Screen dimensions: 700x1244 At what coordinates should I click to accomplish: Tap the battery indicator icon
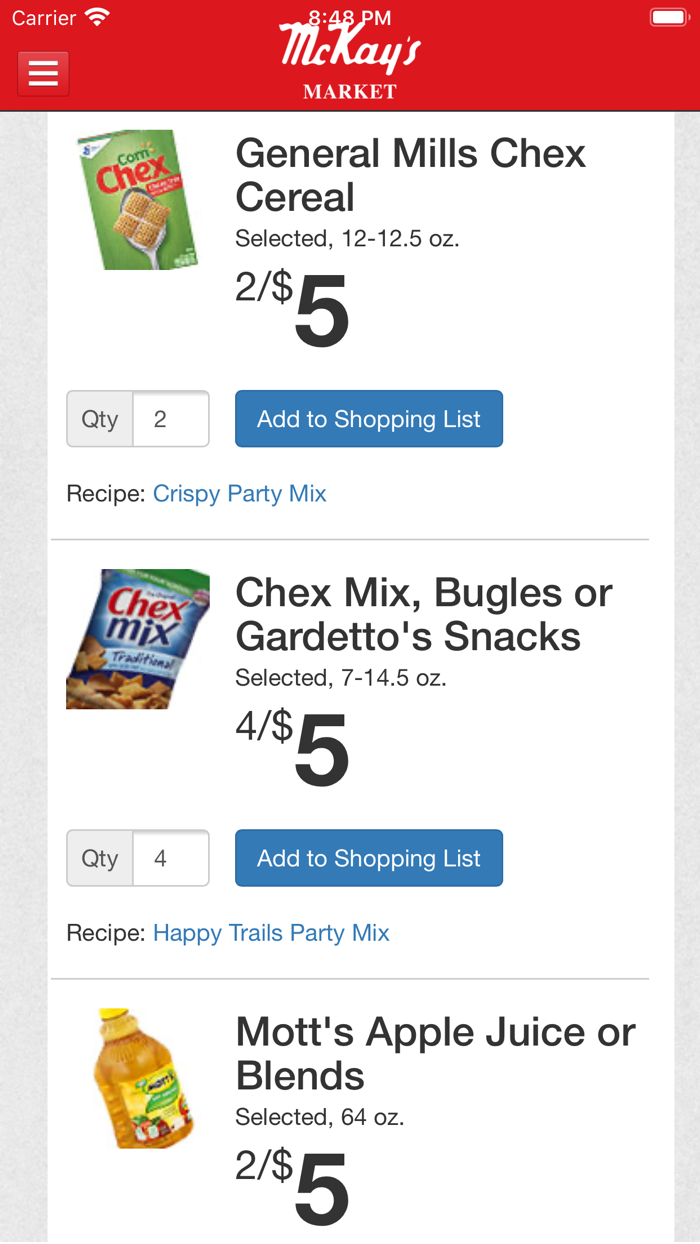666,16
